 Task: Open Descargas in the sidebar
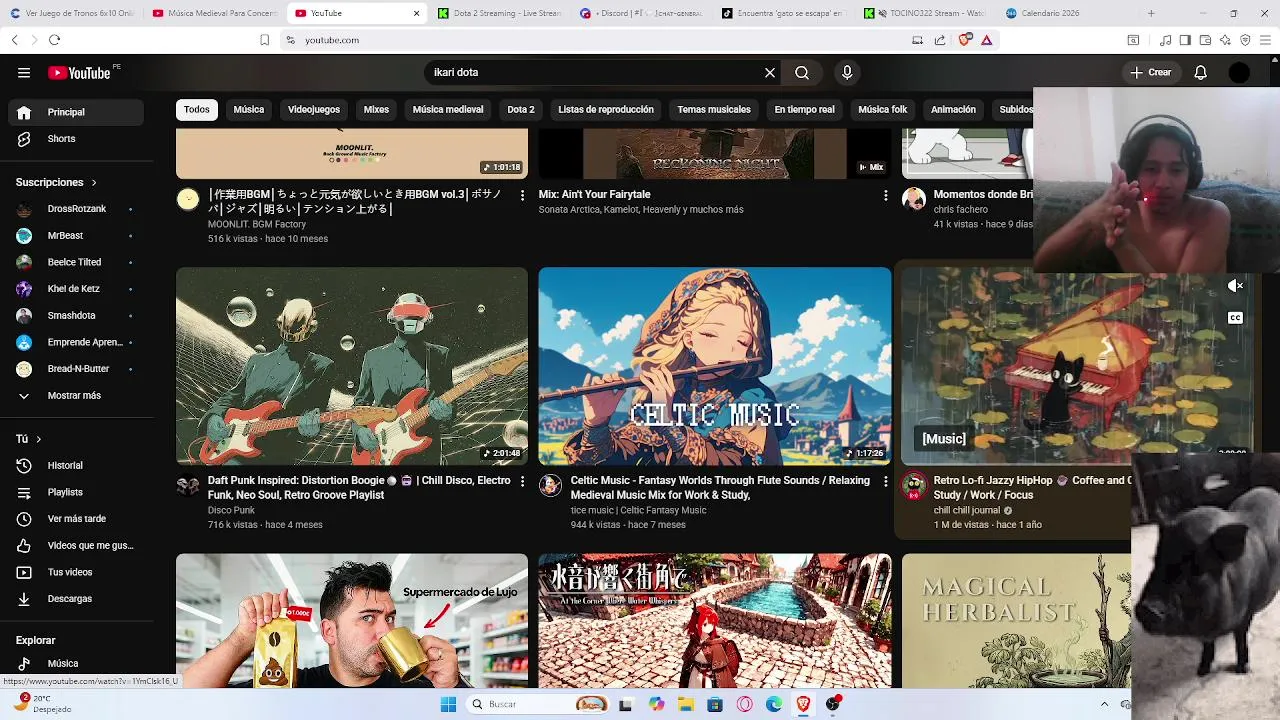point(76,599)
